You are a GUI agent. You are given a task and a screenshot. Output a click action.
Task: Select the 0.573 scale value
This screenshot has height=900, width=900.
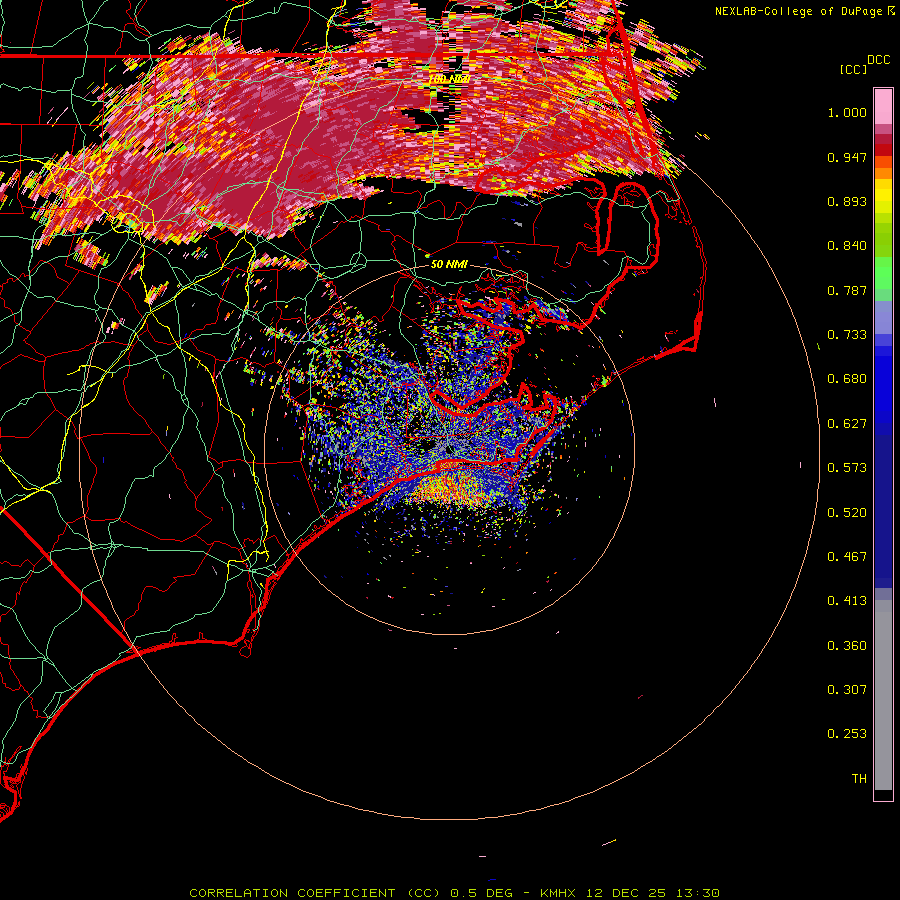tap(847, 468)
